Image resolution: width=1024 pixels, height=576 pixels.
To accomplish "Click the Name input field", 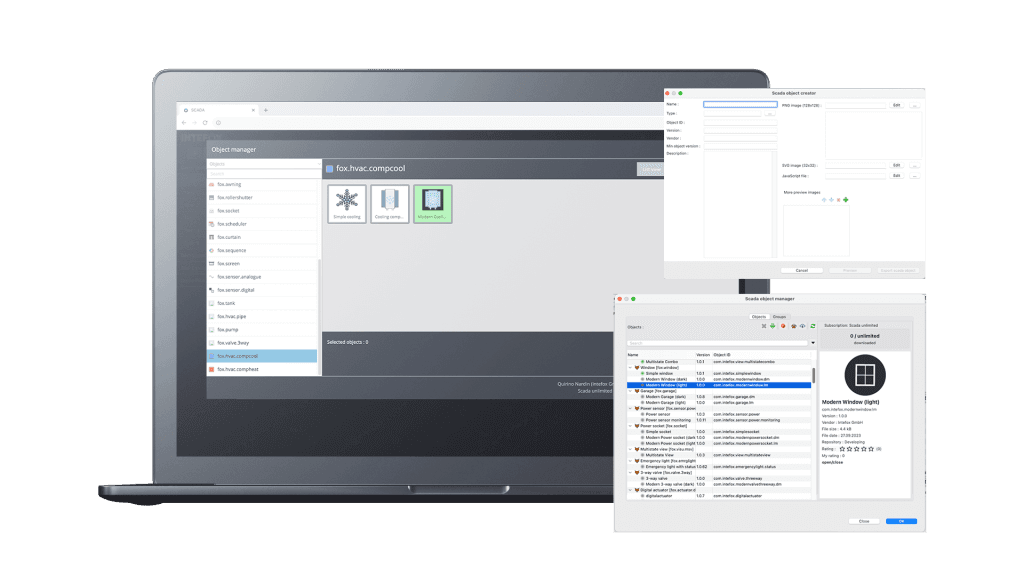I will point(740,104).
